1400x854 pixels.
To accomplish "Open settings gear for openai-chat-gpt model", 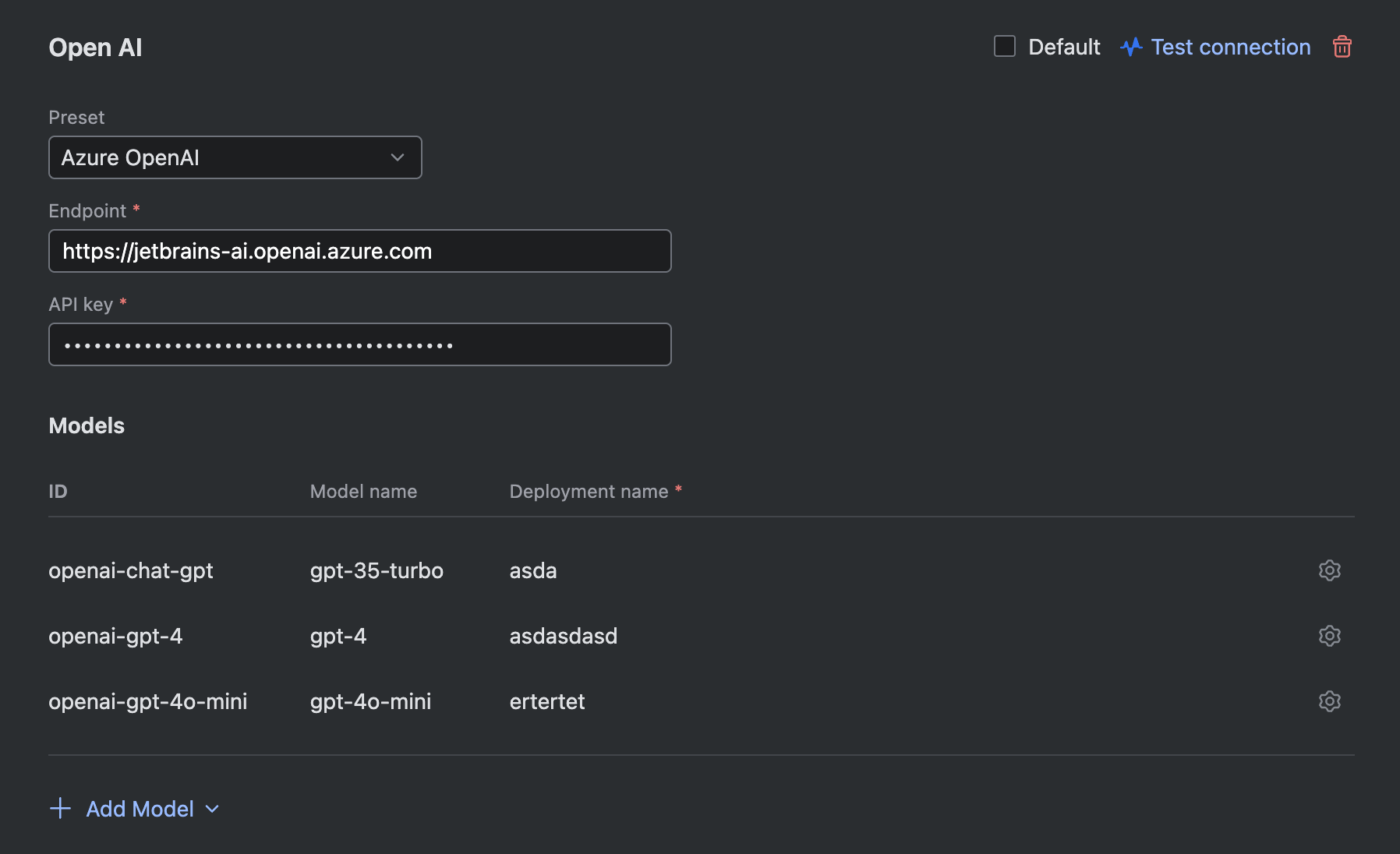I will pyautogui.click(x=1329, y=570).
